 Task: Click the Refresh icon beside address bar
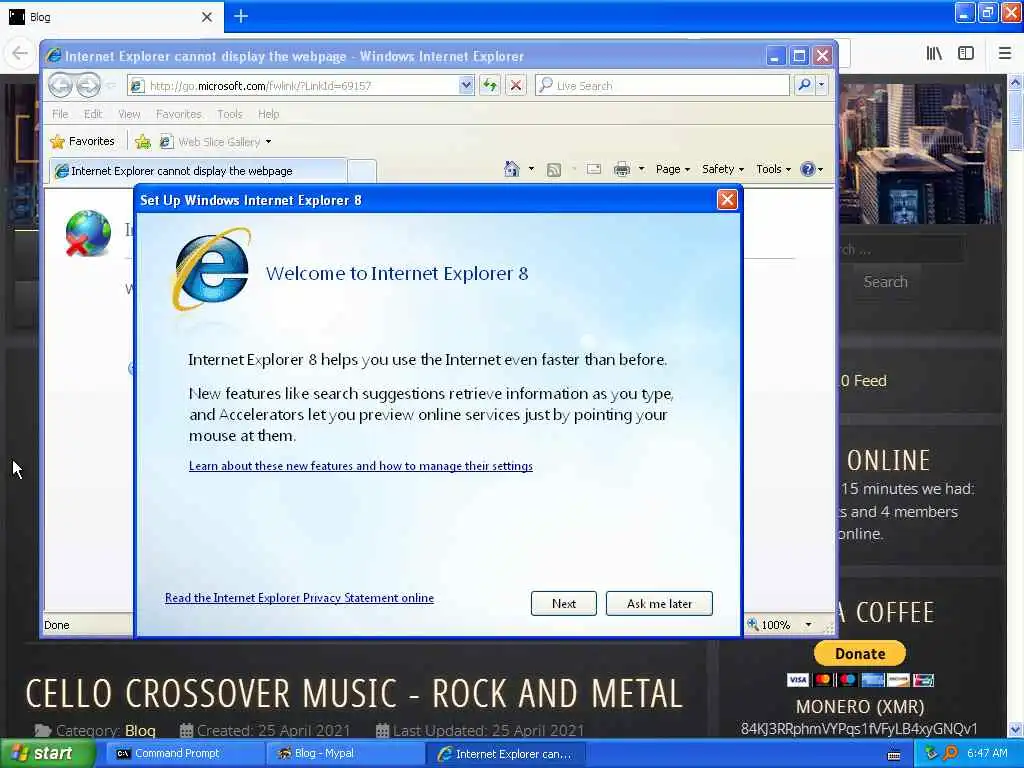point(490,85)
